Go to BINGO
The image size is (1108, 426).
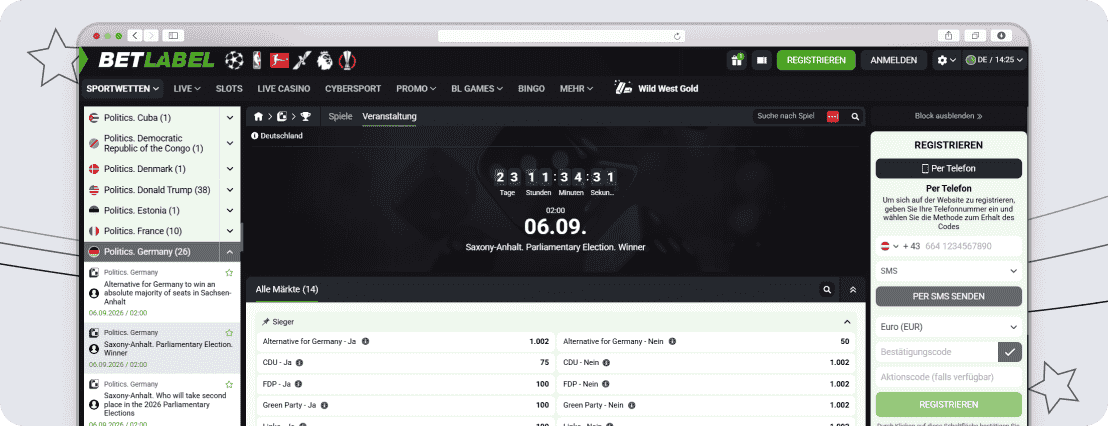click(531, 89)
